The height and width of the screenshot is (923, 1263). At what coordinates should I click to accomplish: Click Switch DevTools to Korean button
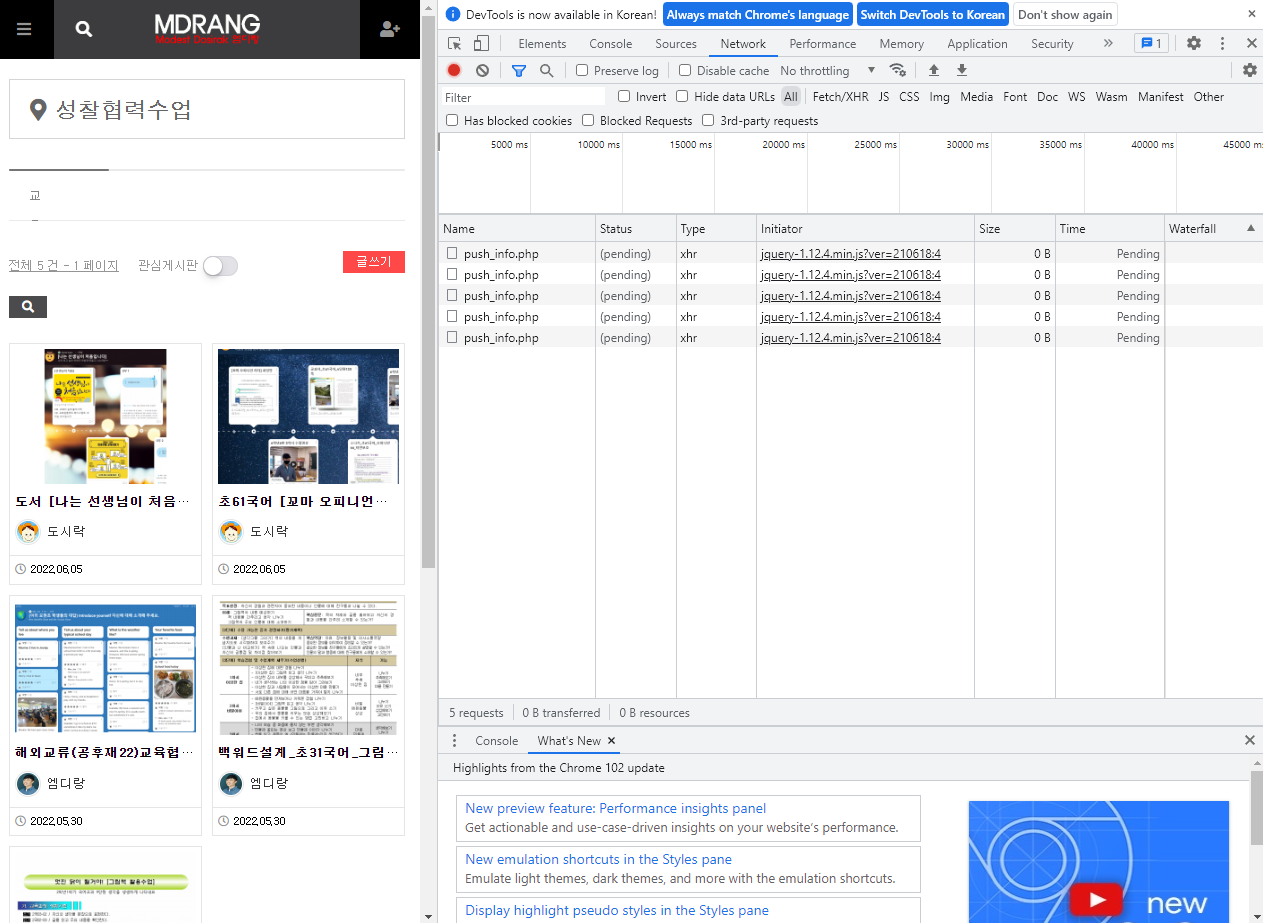(932, 14)
